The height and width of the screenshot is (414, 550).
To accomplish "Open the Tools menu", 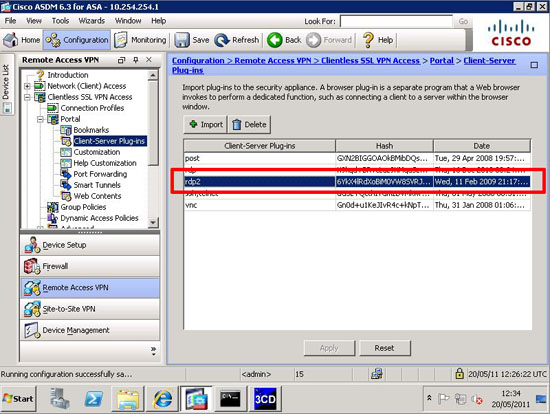I will (x=60, y=21).
